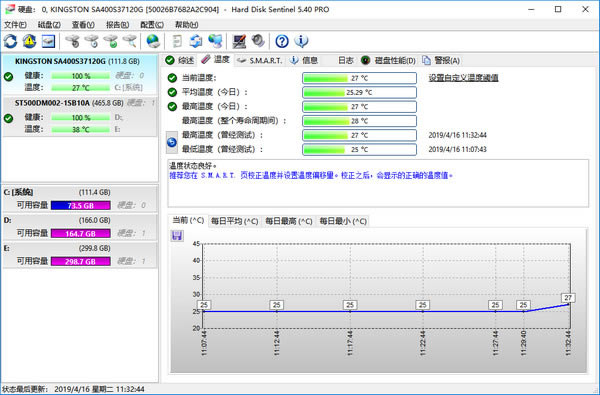This screenshot has height=395, width=600.
Task: Click the text document report icon
Action: point(177,41)
